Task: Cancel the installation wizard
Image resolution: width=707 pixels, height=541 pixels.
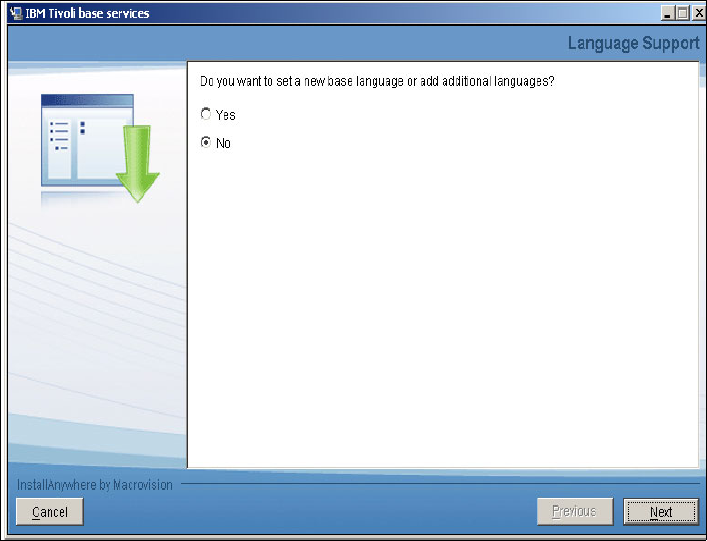Action: point(50,512)
